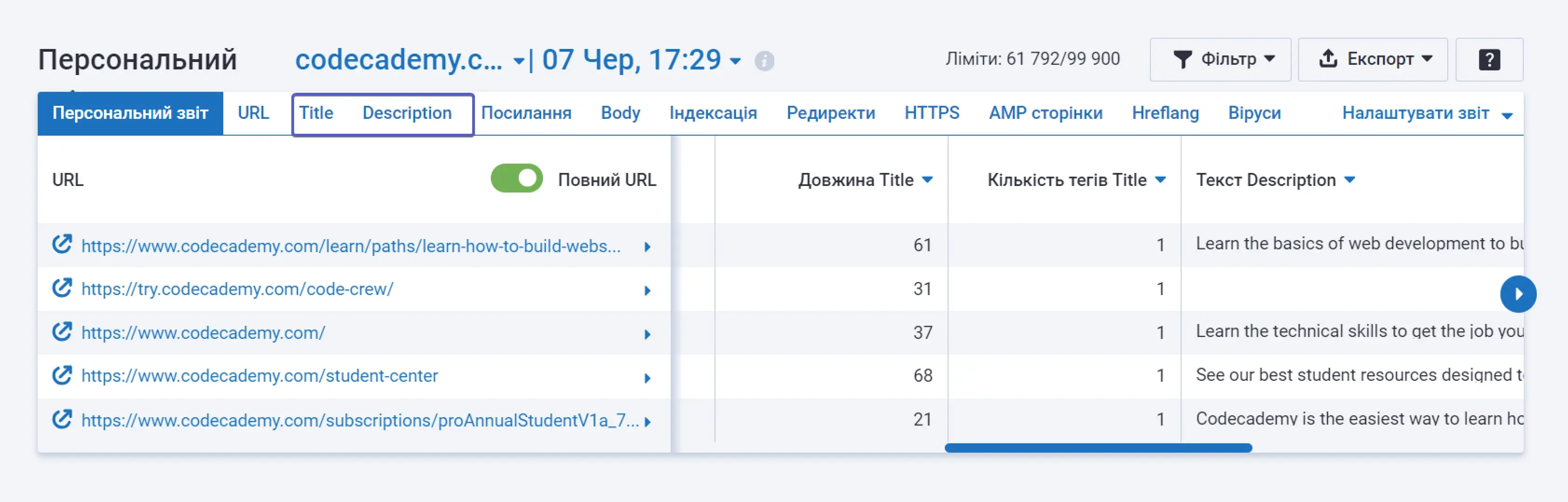
Task: Switch to the Індексація tab
Action: tap(713, 113)
